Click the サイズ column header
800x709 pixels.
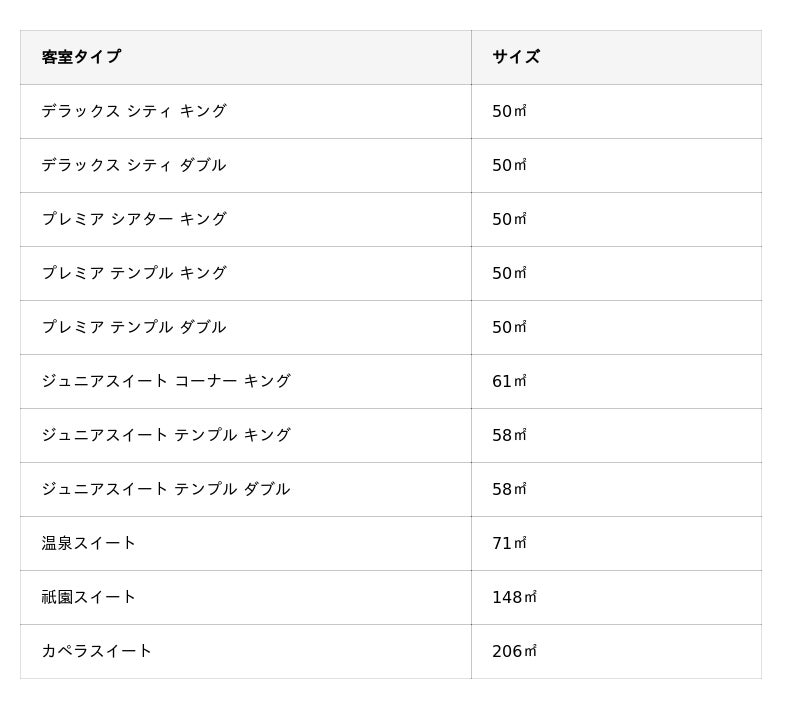(516, 57)
